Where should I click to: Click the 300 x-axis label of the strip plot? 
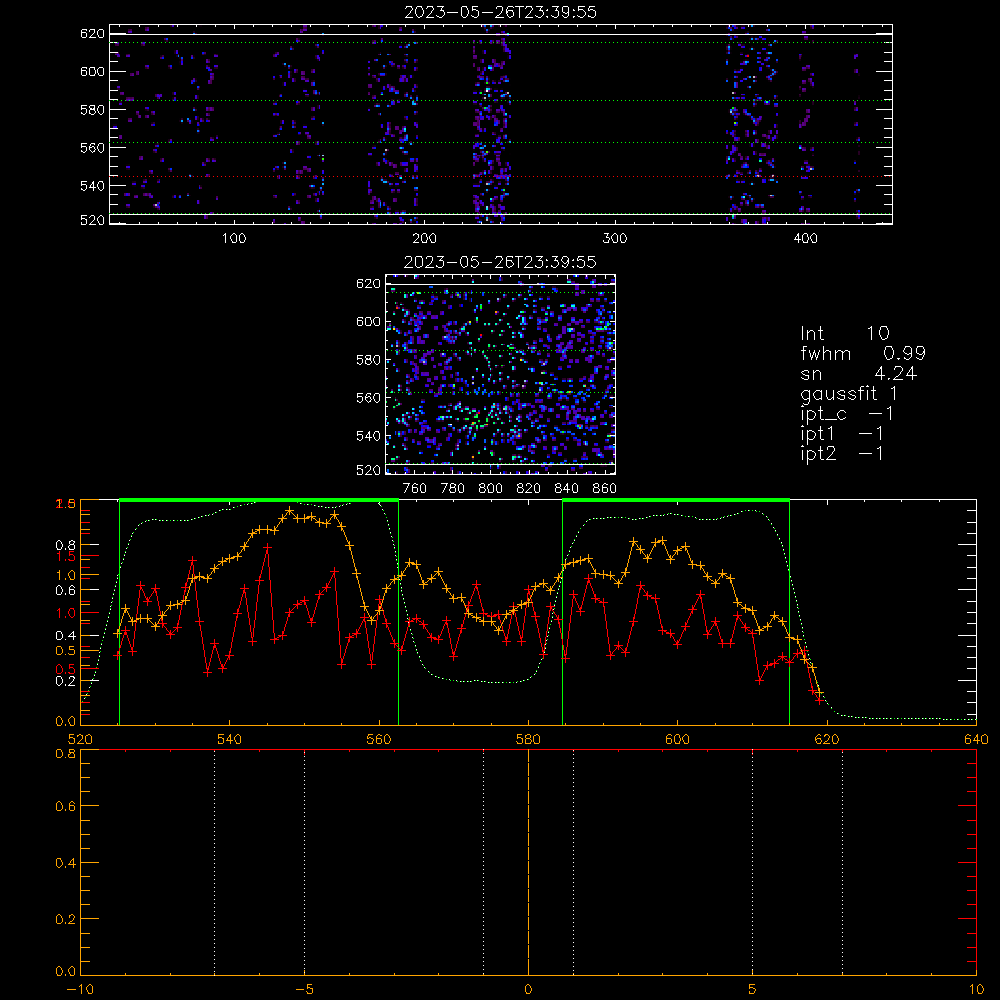(615, 239)
